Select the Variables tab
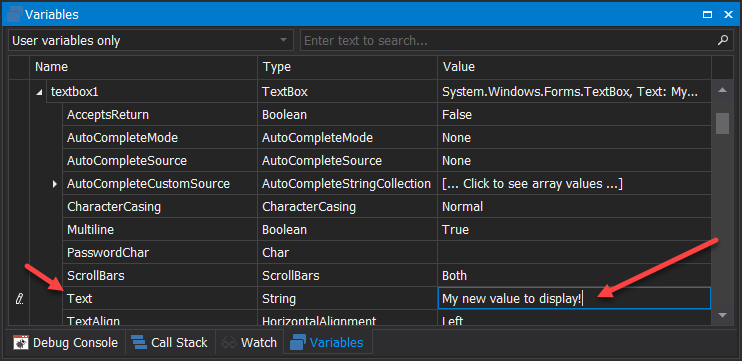Viewport: 742px width, 361px height. (328, 342)
